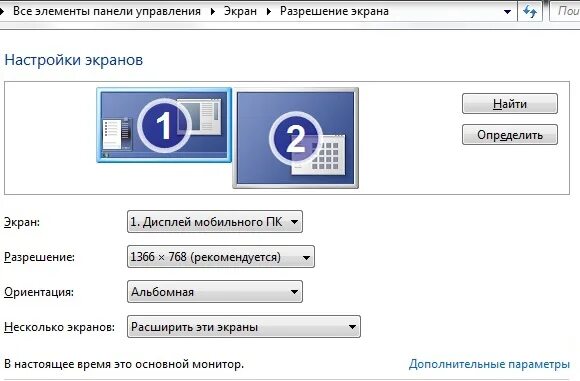Open the Дополнительные параметры link
The image size is (580, 381).
pos(489,364)
